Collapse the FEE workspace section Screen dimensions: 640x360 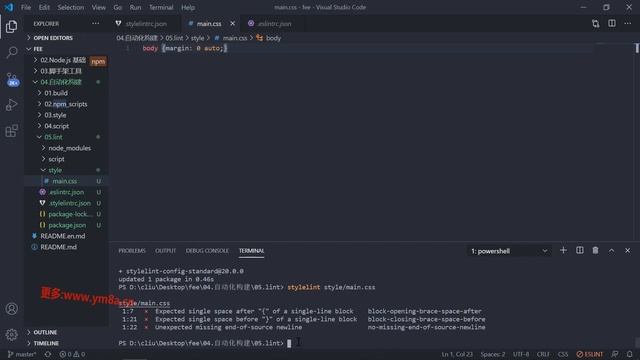coord(38,49)
